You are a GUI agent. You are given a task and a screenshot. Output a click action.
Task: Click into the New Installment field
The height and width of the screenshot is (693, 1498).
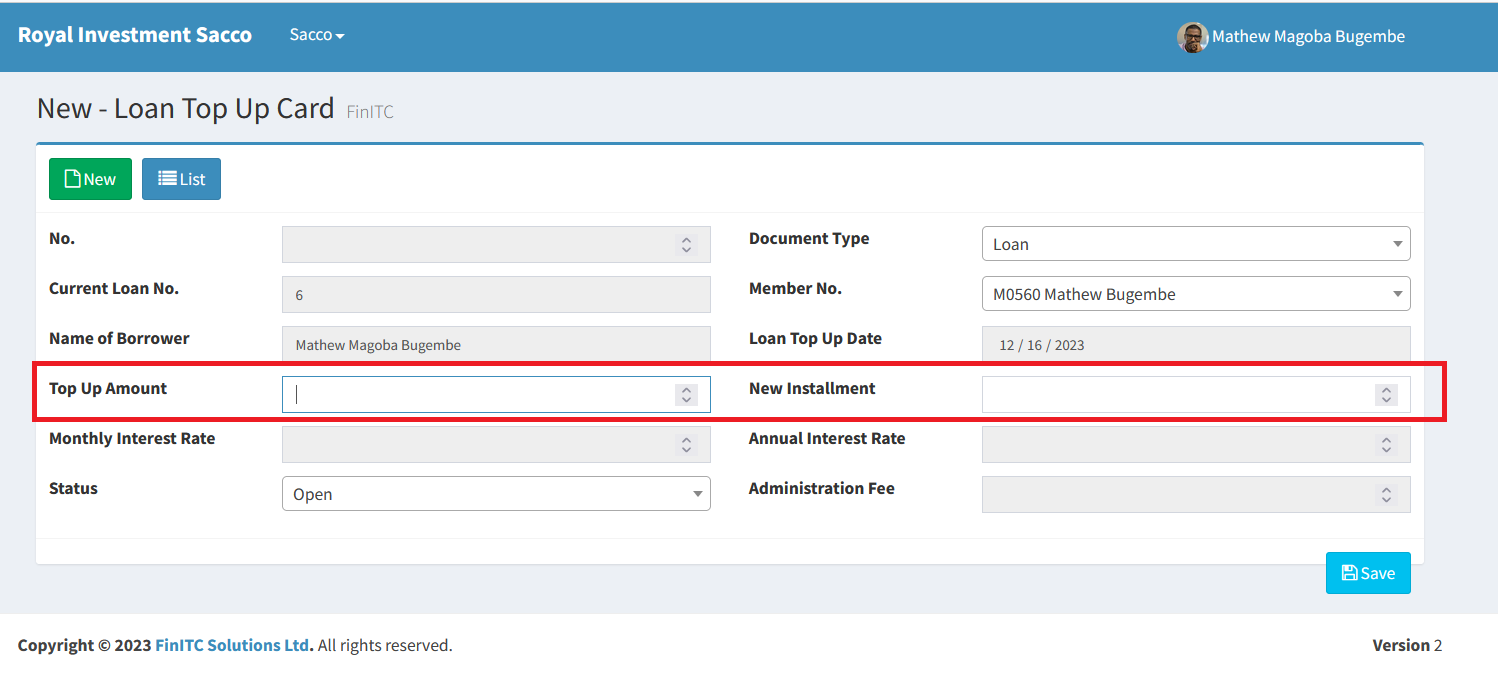(x=1177, y=395)
